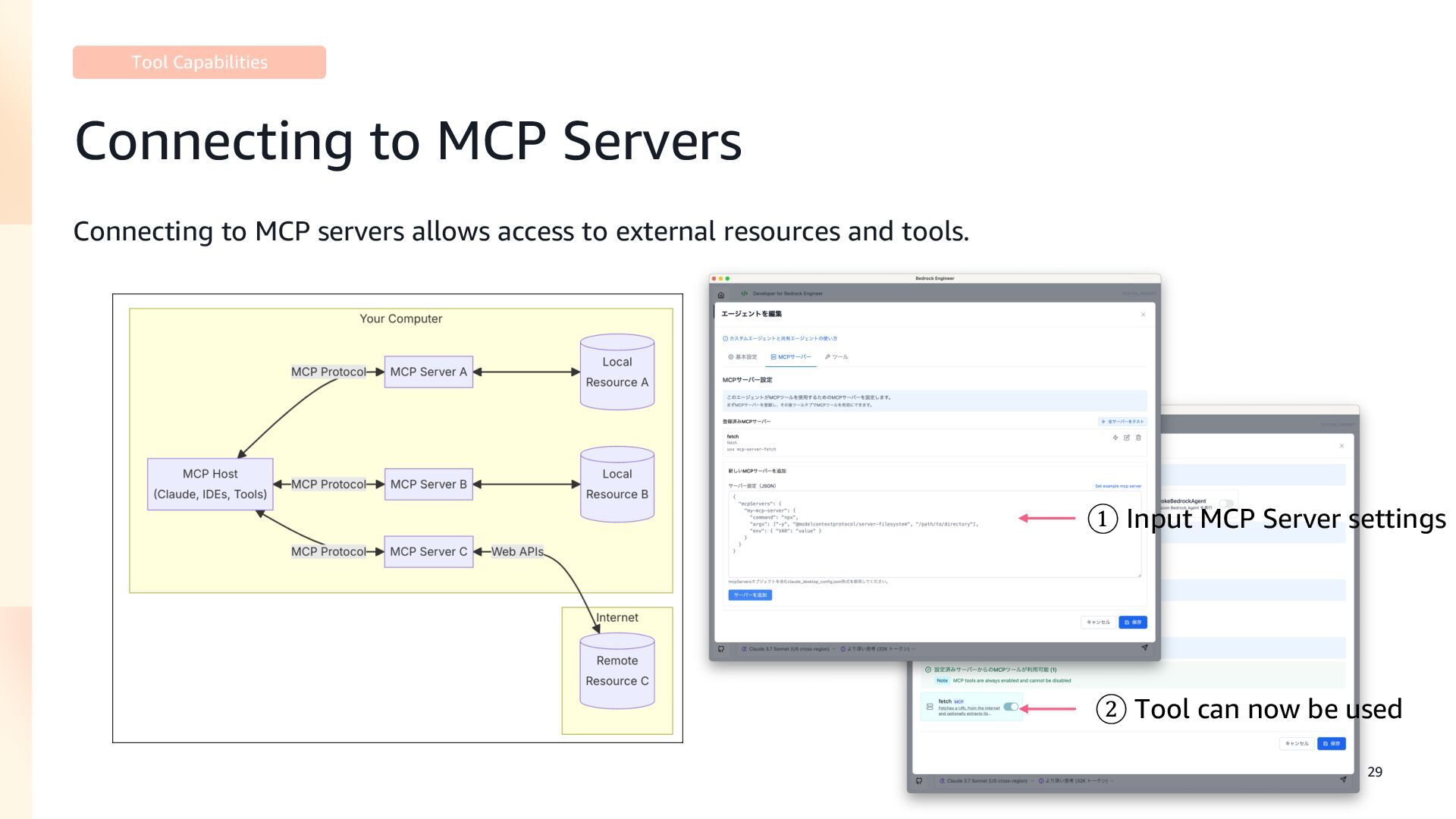This screenshot has width=1456, height=819.
Task: Click the 新しいMCPサーバーを追加 heading
Action: click(757, 471)
